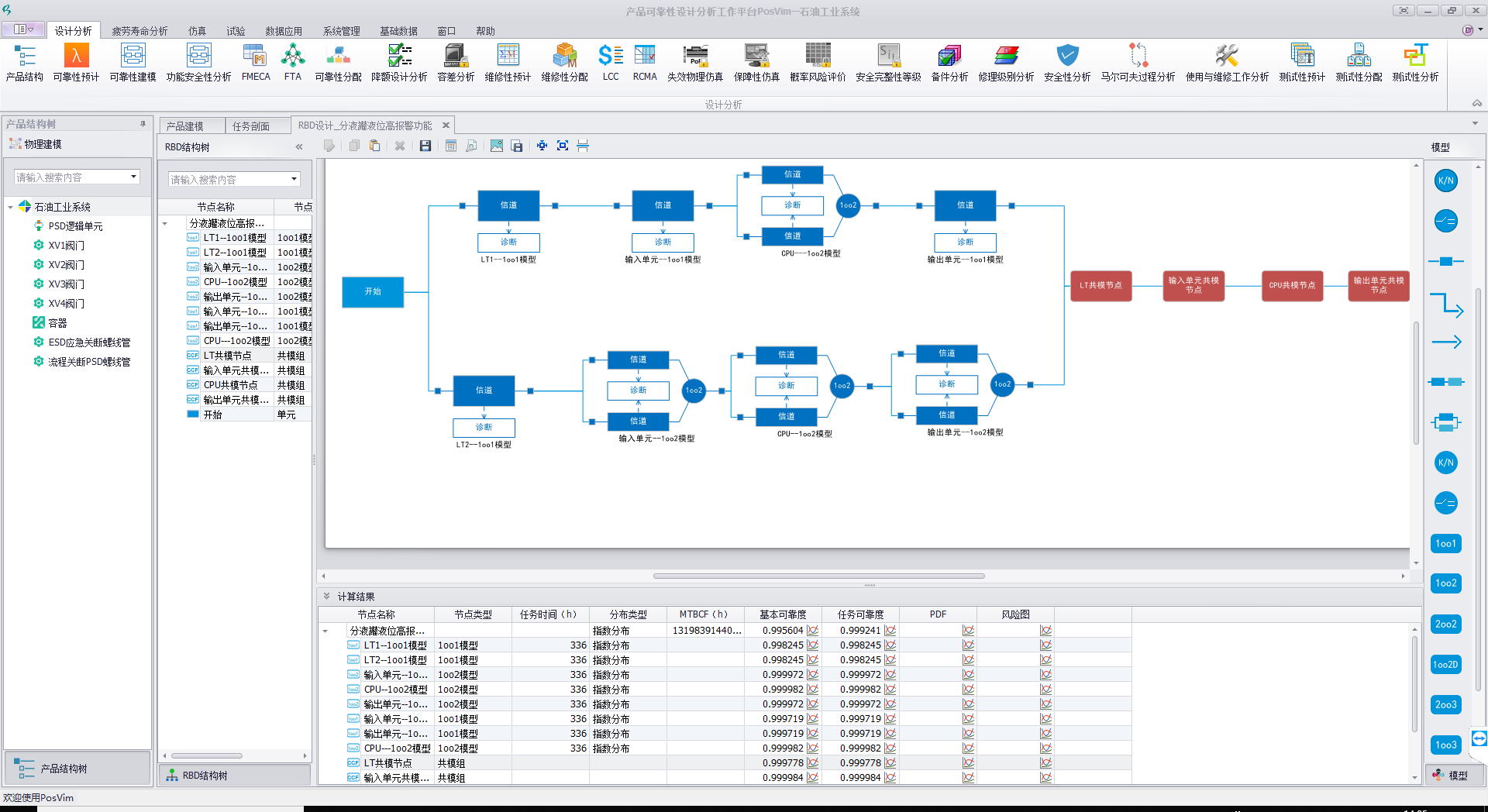Select the 2oo2 model block in palette
The image size is (1488, 812).
click(x=1446, y=624)
